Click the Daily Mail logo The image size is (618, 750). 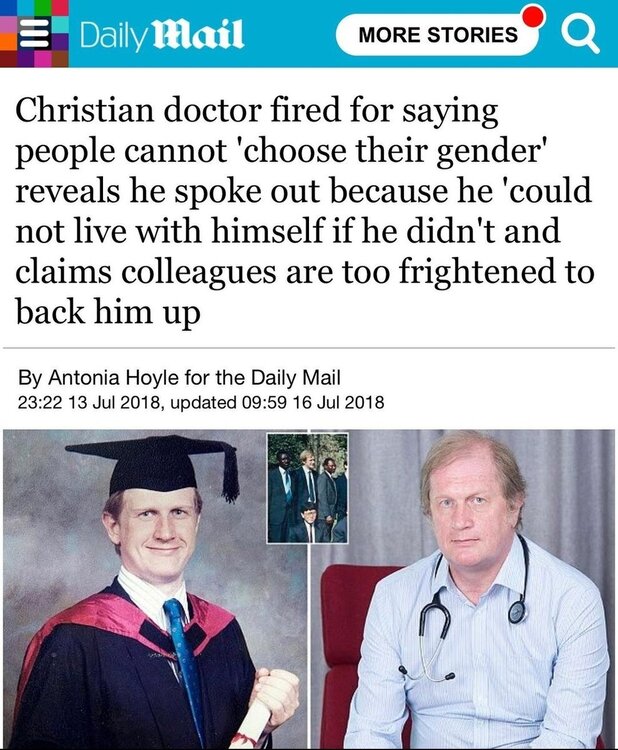pyautogui.click(x=162, y=35)
